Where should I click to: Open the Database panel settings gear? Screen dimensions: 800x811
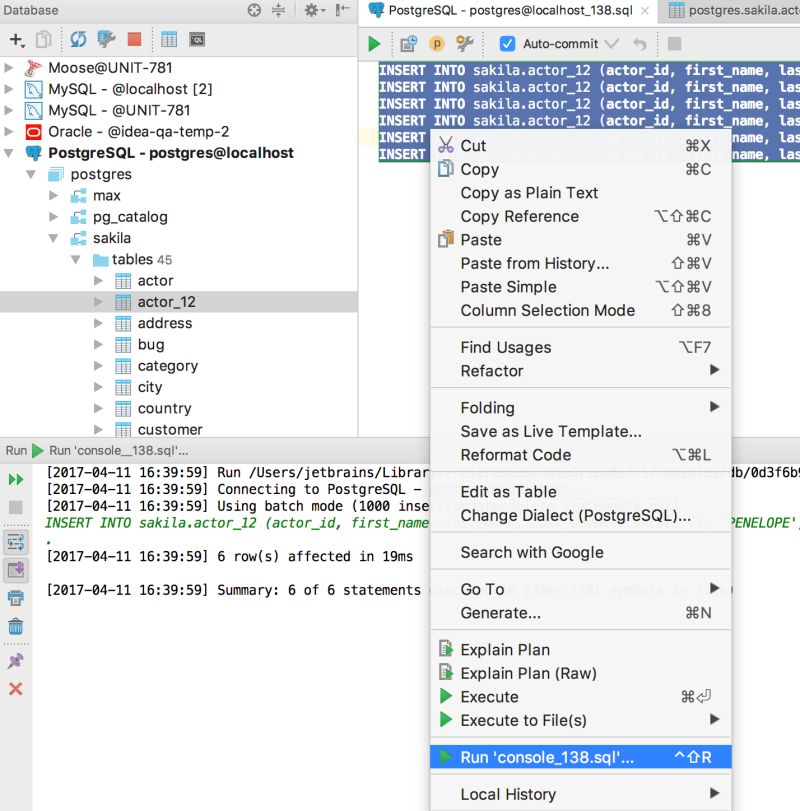click(312, 9)
